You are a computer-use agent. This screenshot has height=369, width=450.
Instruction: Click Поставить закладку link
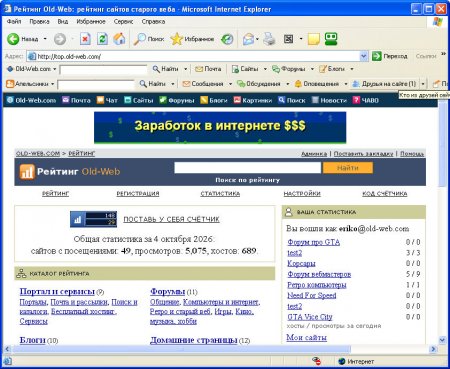[x=363, y=154]
